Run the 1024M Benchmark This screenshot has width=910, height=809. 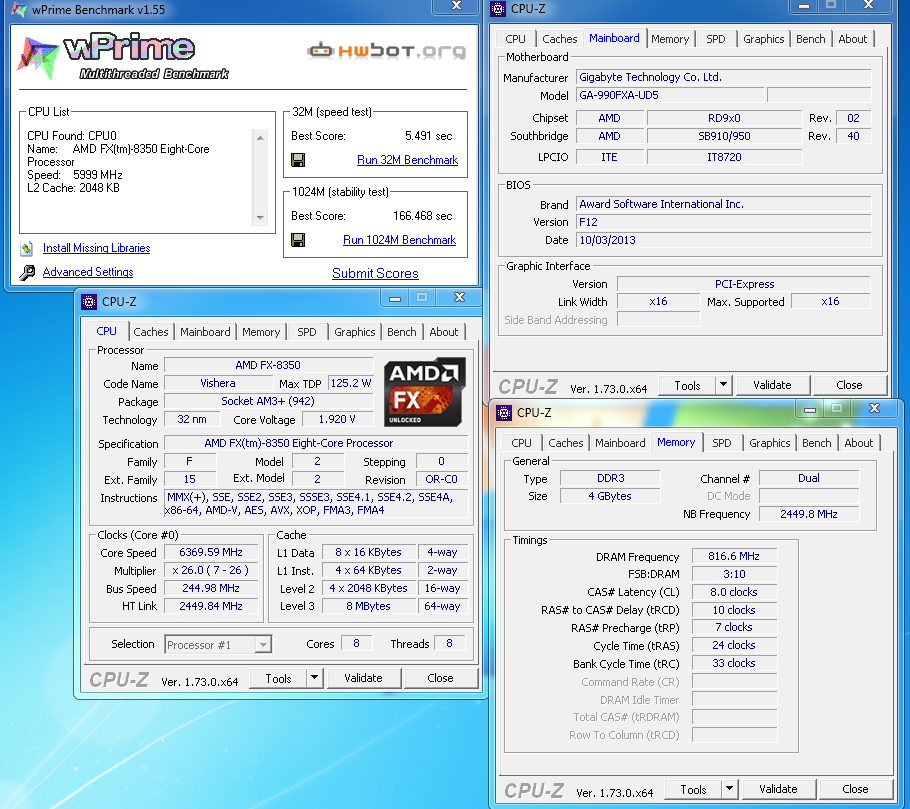[399, 240]
